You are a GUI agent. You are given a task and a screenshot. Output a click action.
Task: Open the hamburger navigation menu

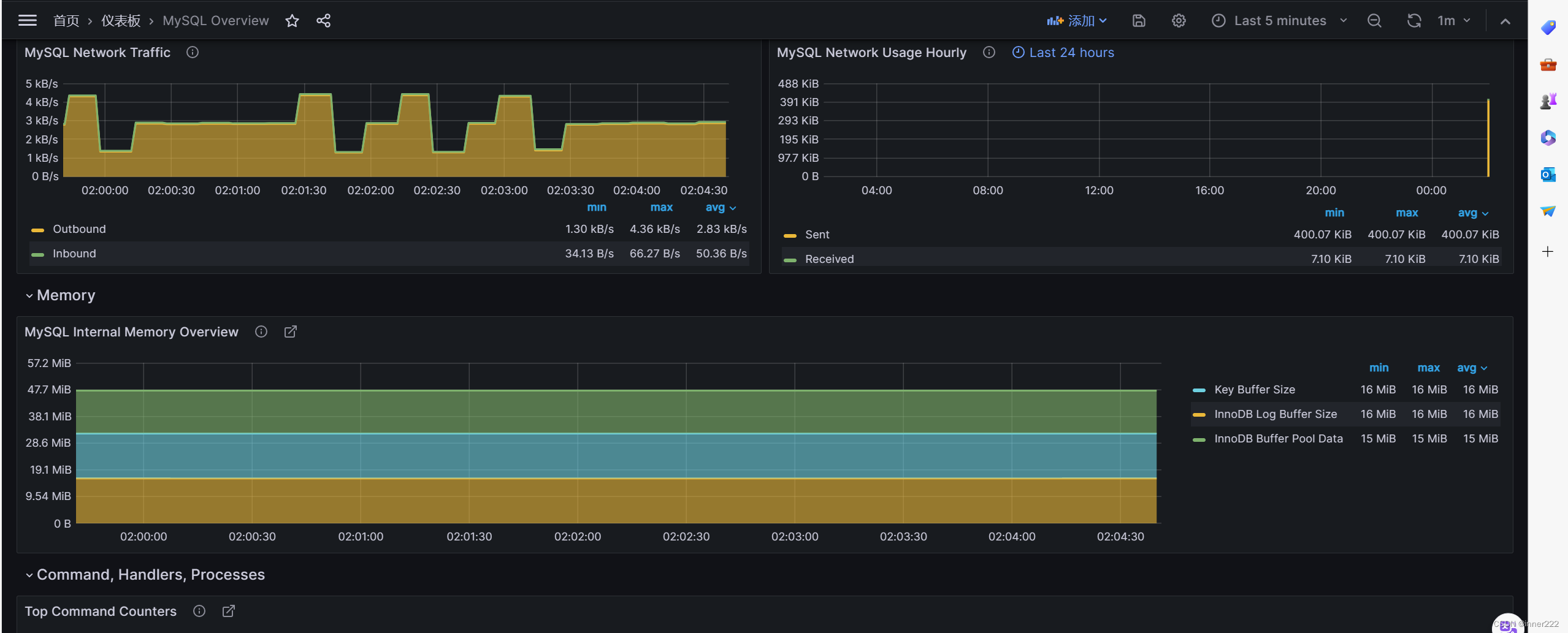coord(28,21)
